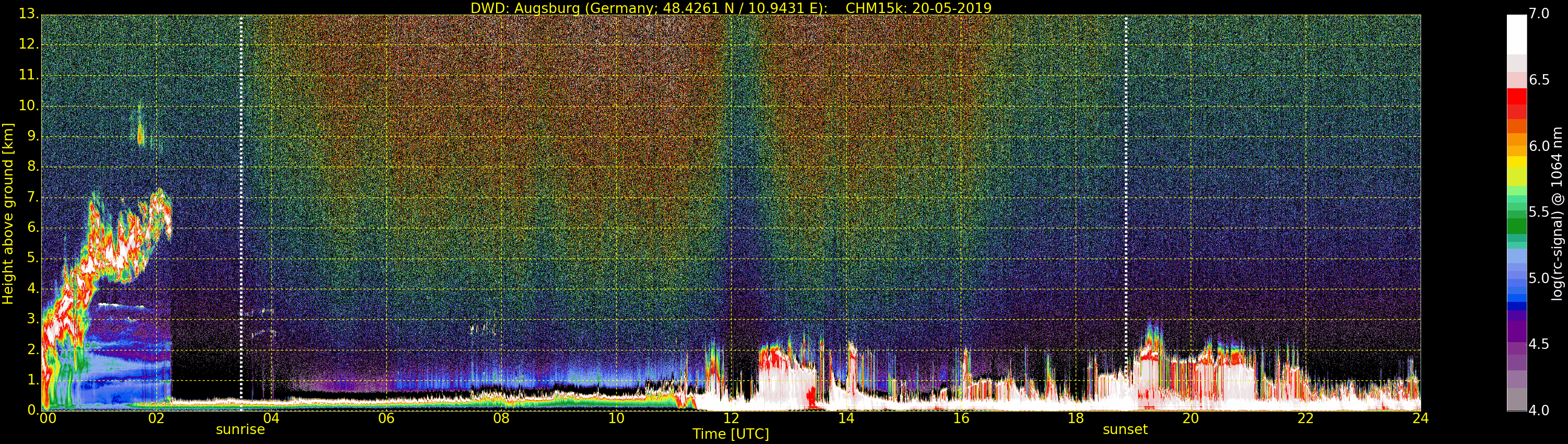Click the "13." tick on the height axis
This screenshot has height=444, width=1568.
point(30,14)
